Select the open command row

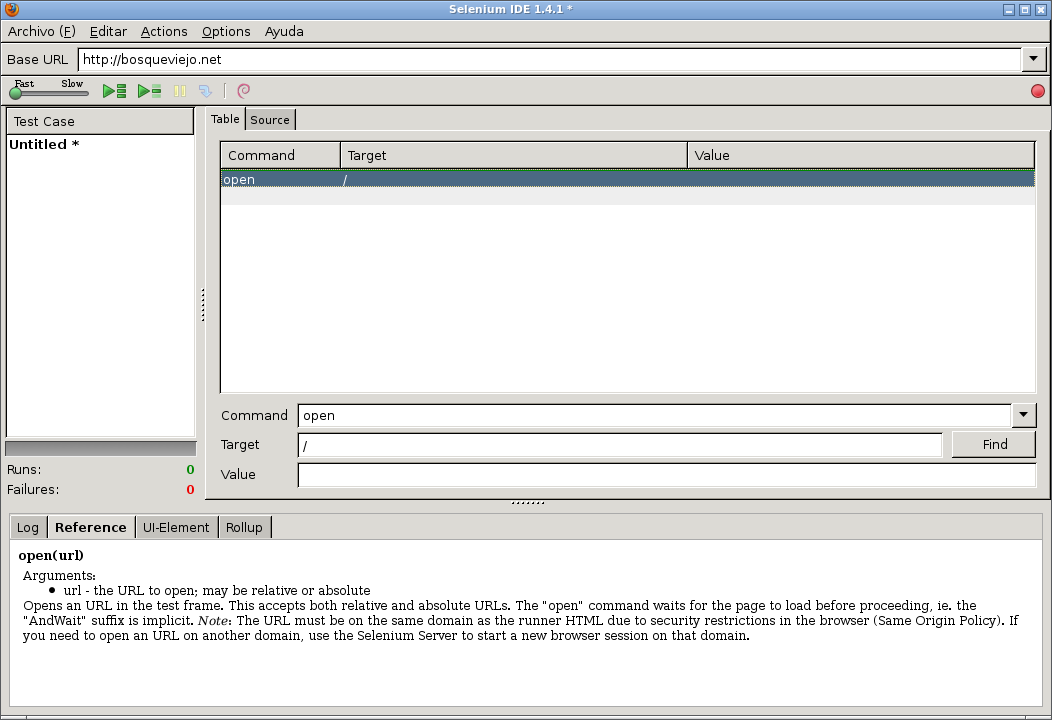pyautogui.click(x=627, y=179)
